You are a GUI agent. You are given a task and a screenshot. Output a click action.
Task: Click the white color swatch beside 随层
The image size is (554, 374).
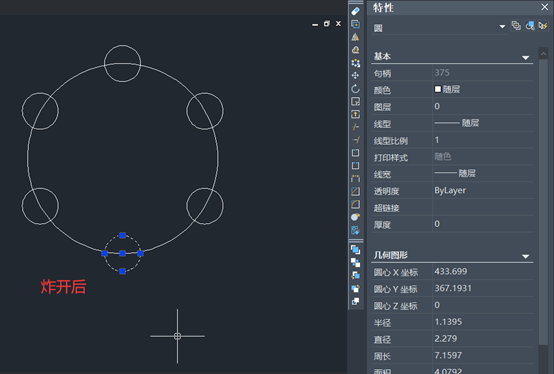tap(438, 89)
